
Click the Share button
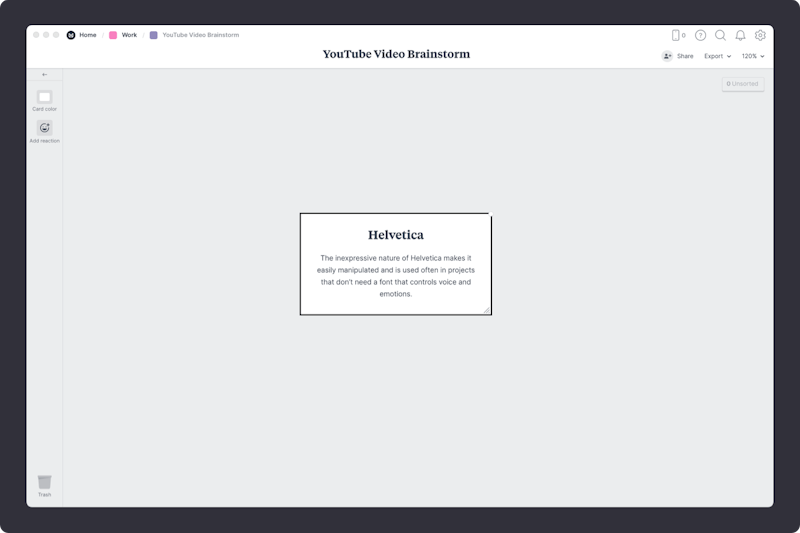(x=678, y=56)
